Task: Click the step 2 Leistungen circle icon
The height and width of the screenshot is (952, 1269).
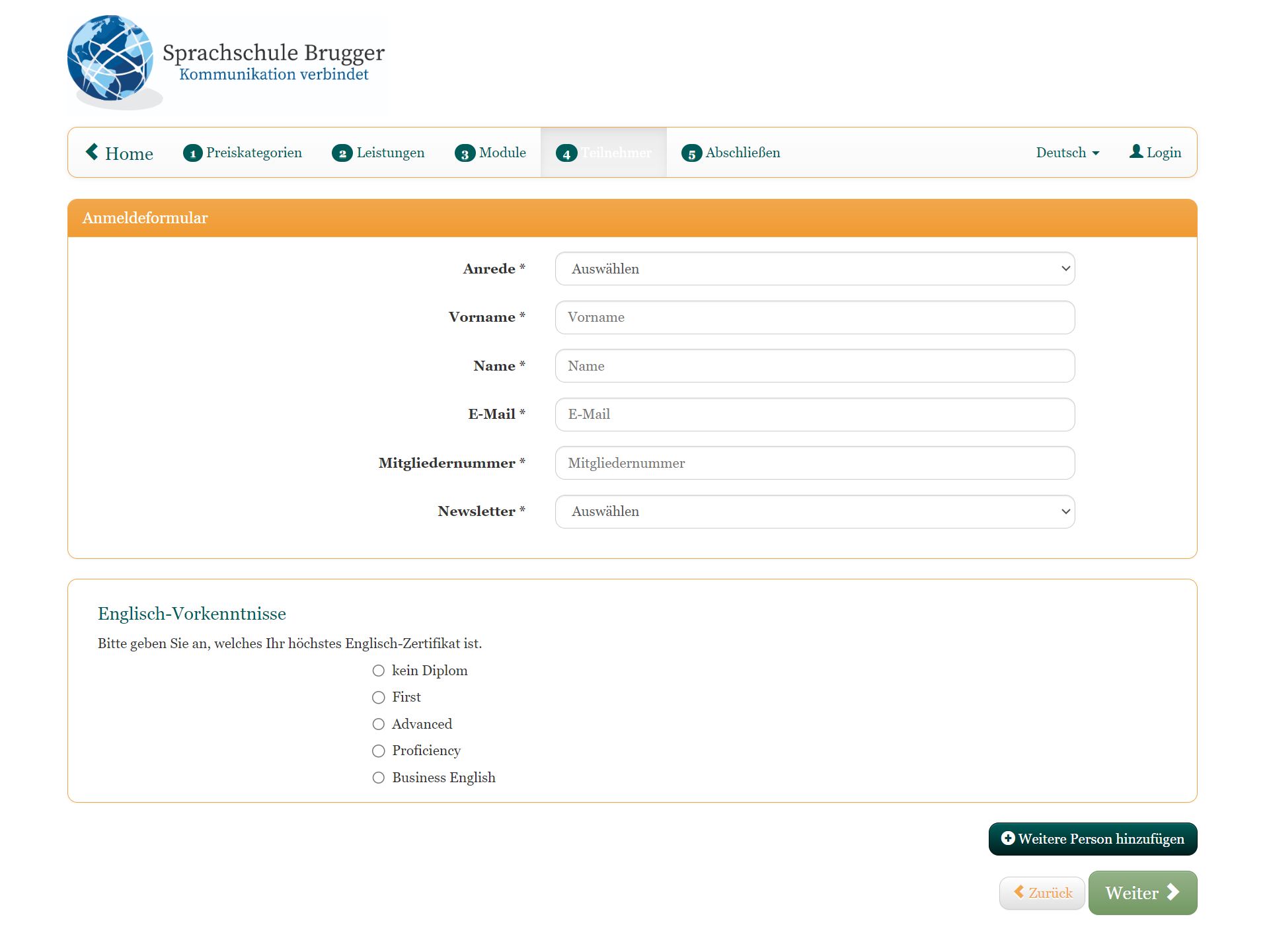Action: (342, 153)
